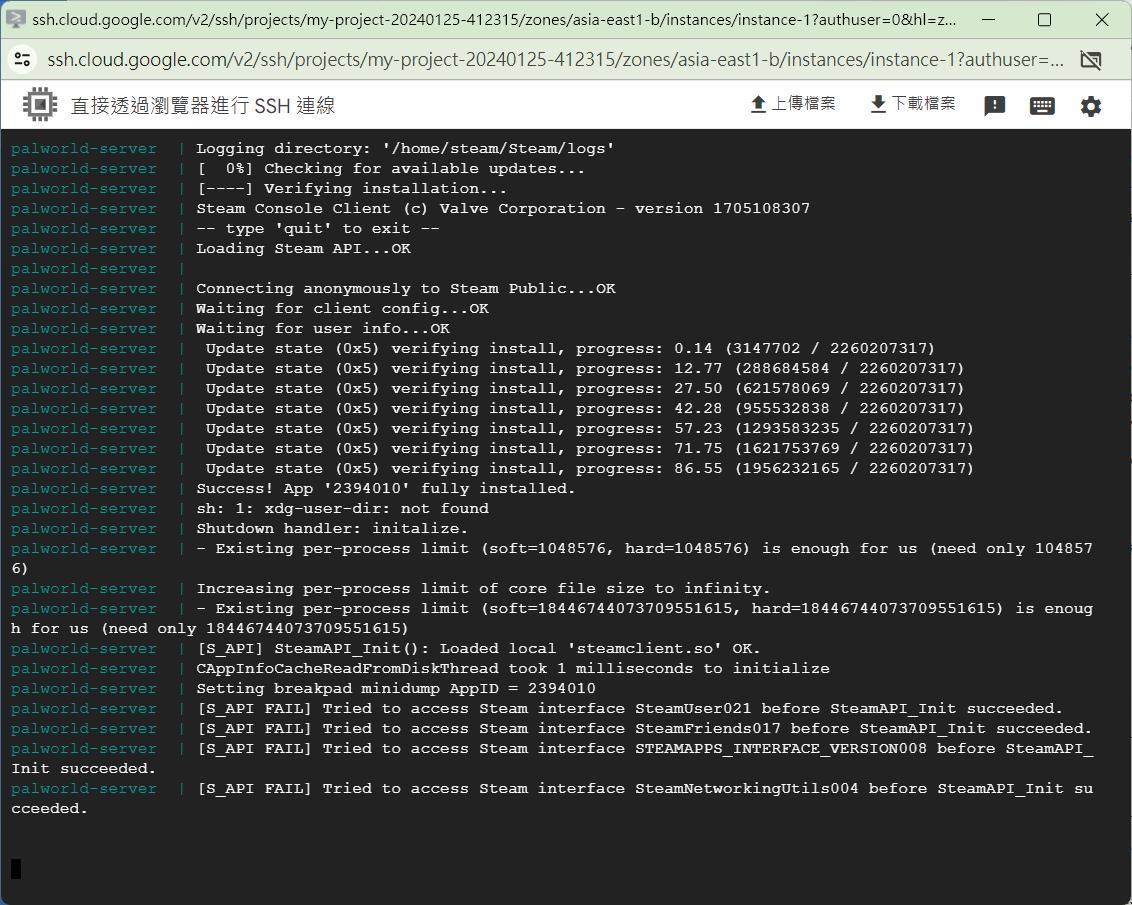Click the "Steam Console Client" version line
Image resolution: width=1132 pixels, height=905 pixels.
pos(503,209)
